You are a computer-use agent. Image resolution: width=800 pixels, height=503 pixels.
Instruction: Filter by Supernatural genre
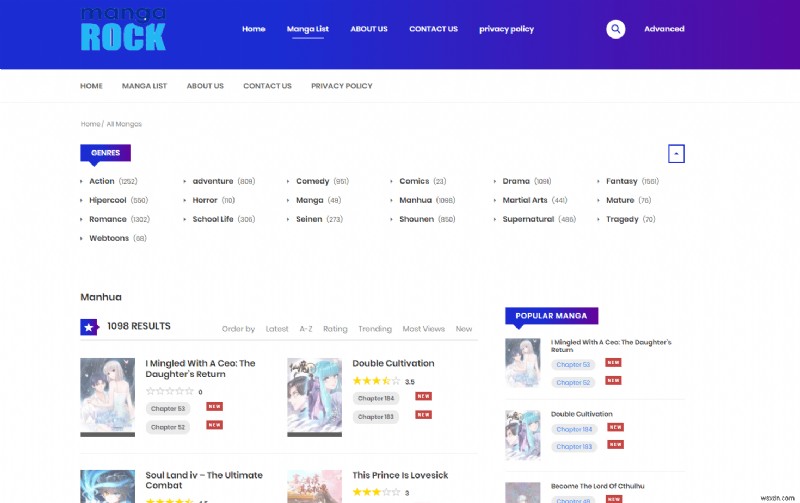tap(528, 219)
